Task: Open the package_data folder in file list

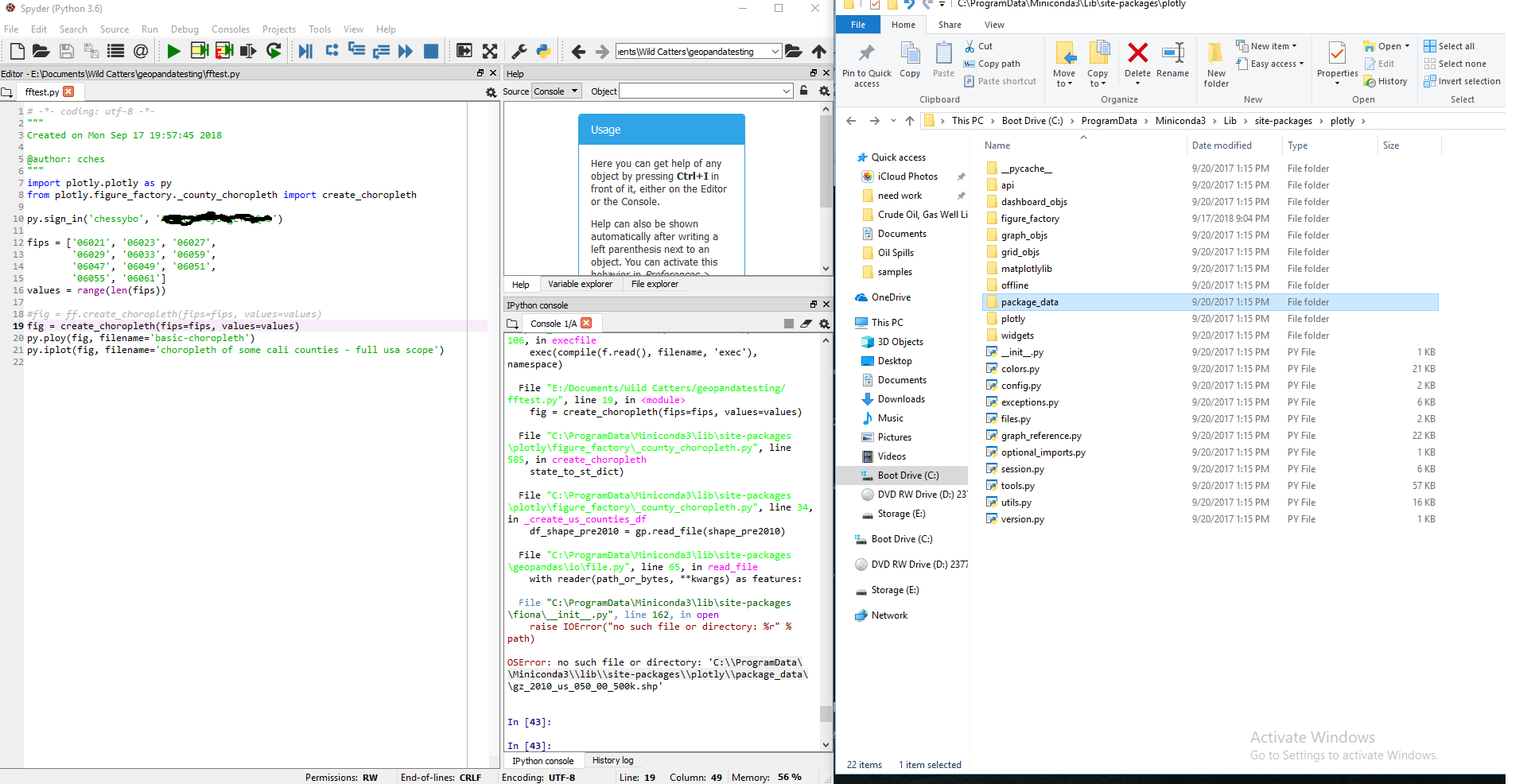Action: 1029,302
